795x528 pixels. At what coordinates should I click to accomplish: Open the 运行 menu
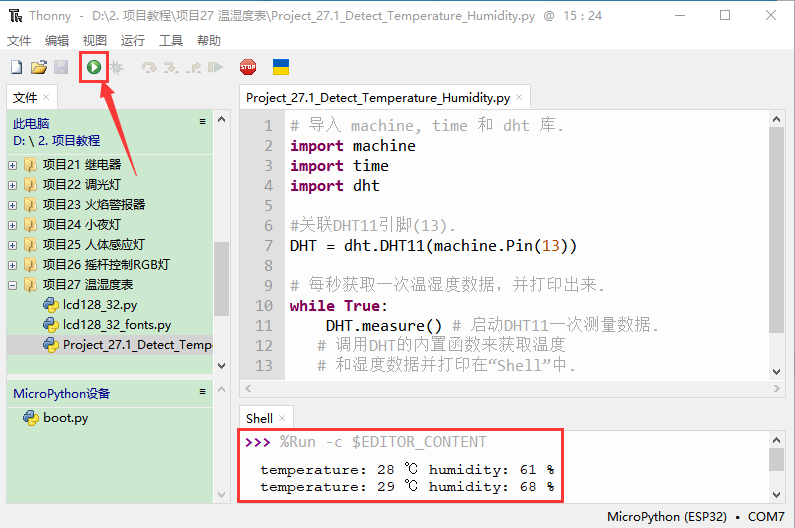132,41
